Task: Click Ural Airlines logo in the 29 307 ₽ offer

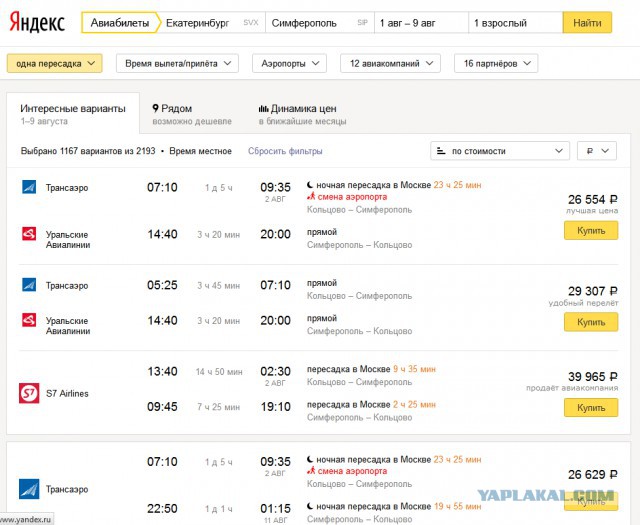Action: click(x=29, y=320)
